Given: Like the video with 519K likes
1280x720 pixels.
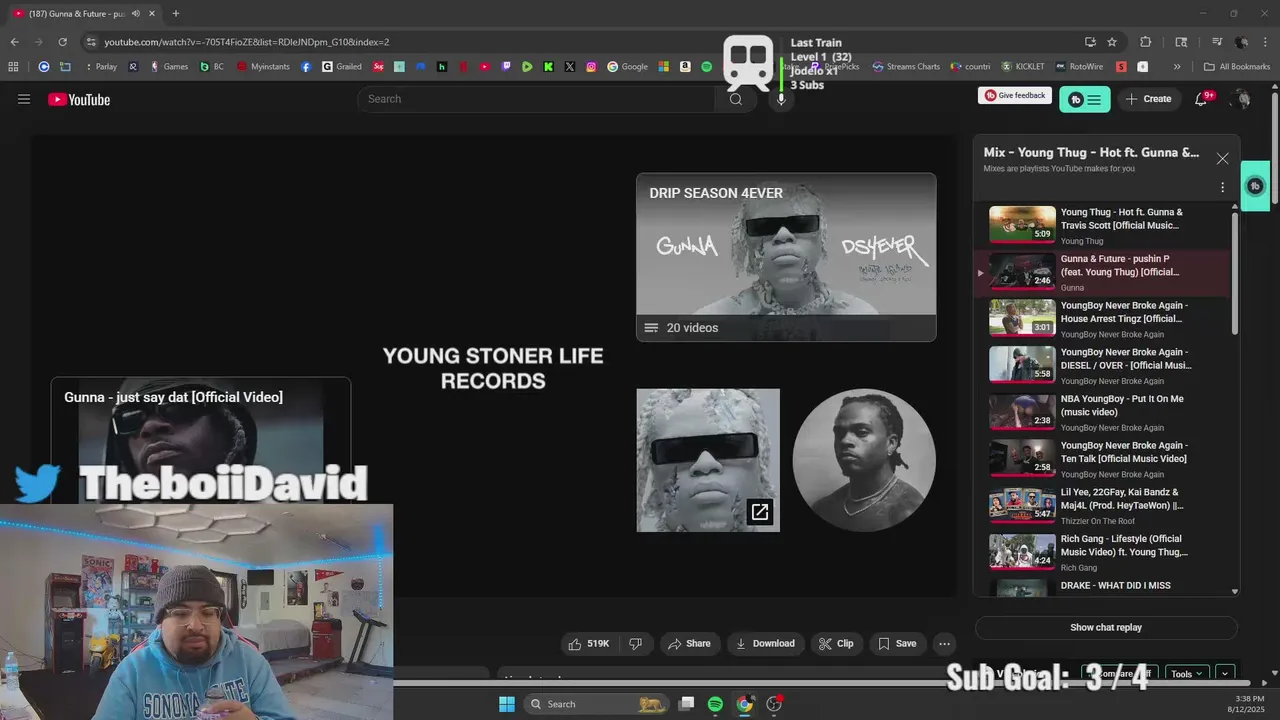Looking at the screenshot, I should point(590,644).
